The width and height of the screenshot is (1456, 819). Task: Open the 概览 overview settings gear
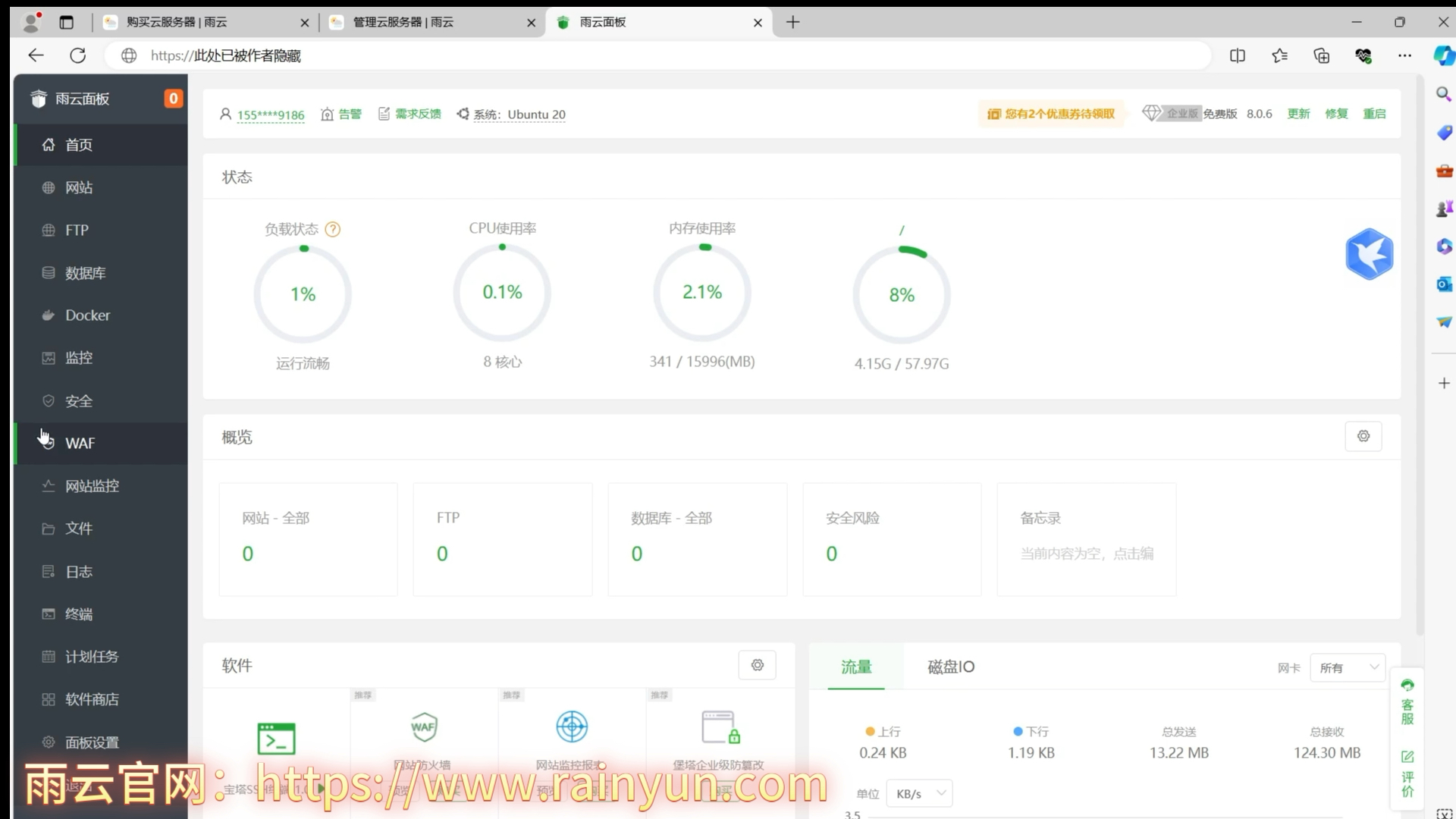[x=1363, y=436]
